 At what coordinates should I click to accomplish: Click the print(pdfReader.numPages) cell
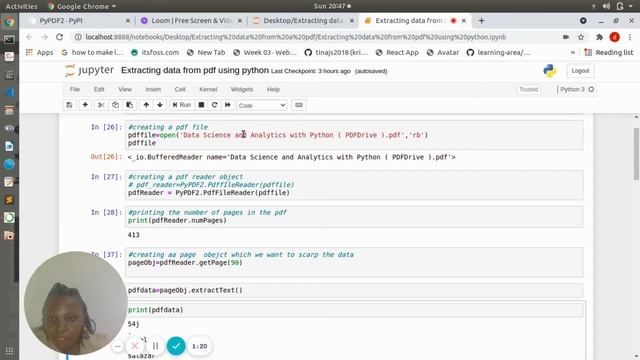tap(354, 217)
